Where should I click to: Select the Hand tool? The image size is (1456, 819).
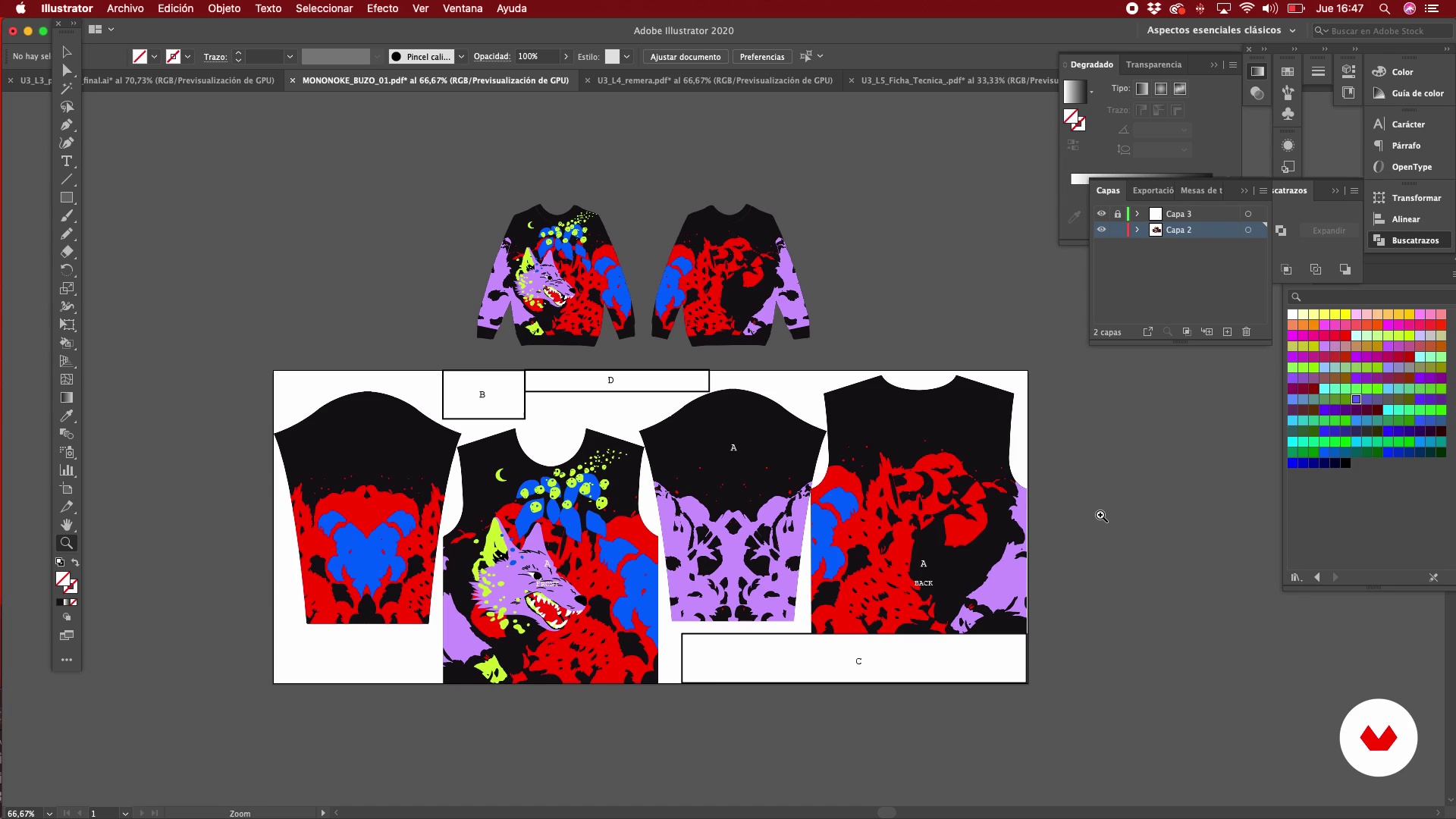[x=67, y=525]
